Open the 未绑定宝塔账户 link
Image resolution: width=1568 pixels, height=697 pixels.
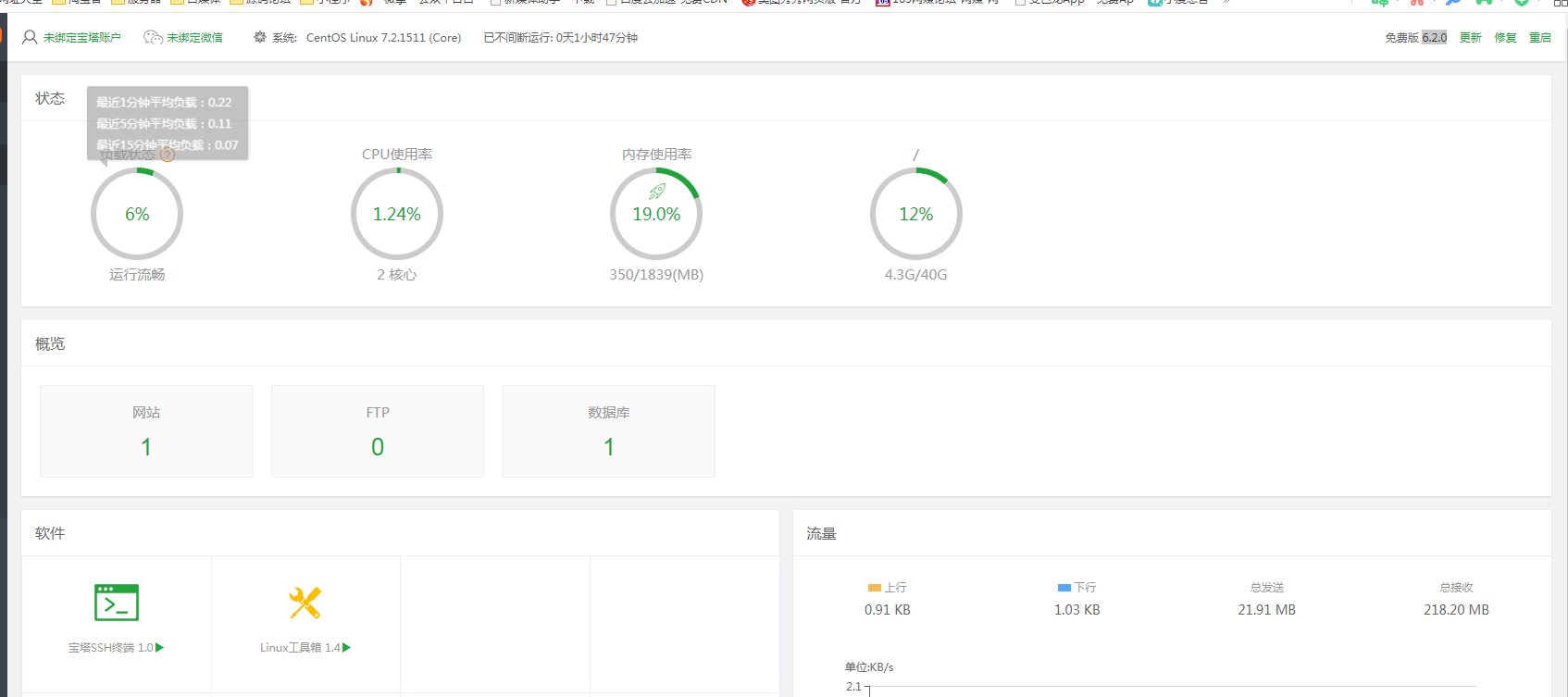coord(81,38)
